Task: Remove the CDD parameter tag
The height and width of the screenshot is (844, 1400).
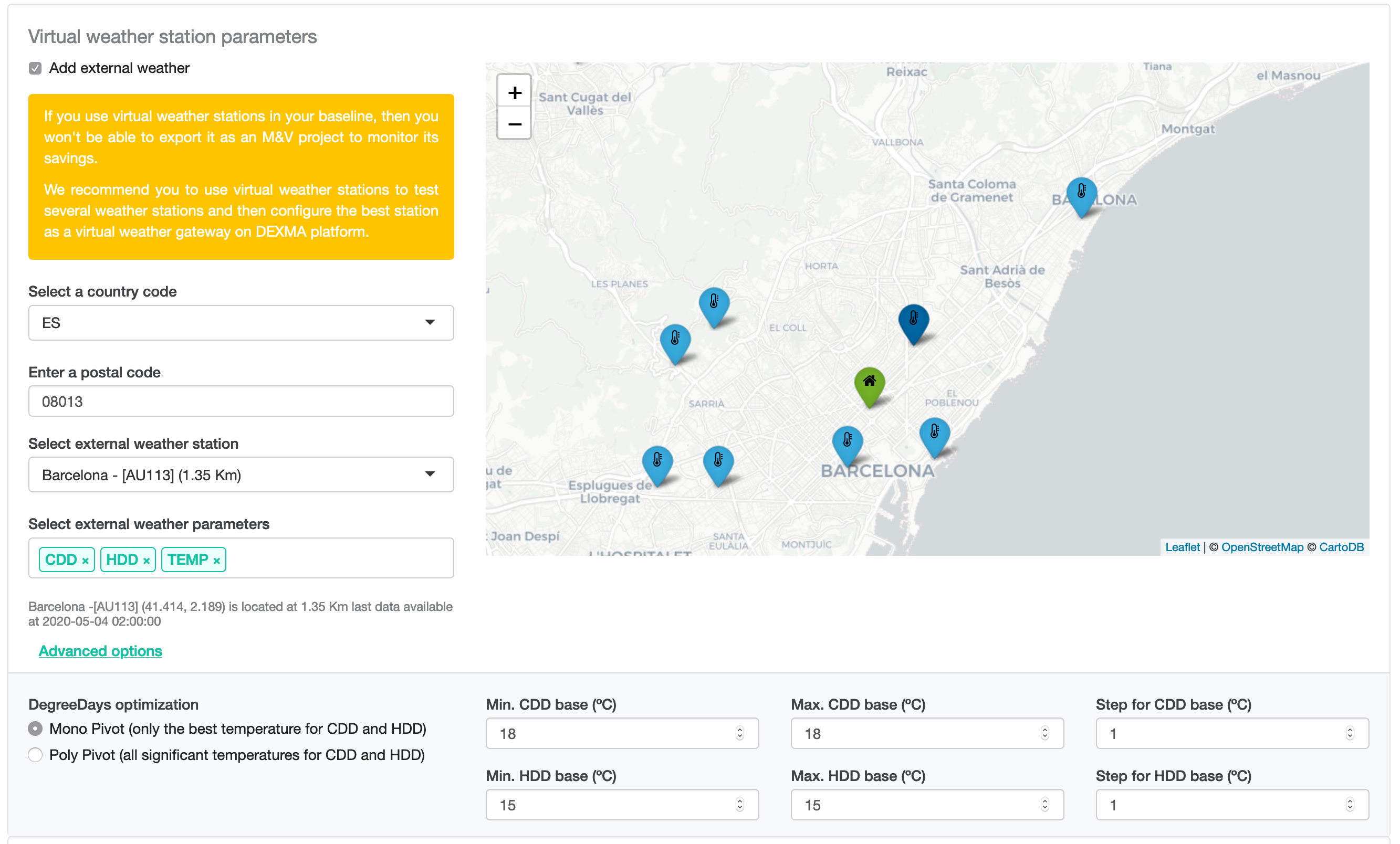Action: 85,561
